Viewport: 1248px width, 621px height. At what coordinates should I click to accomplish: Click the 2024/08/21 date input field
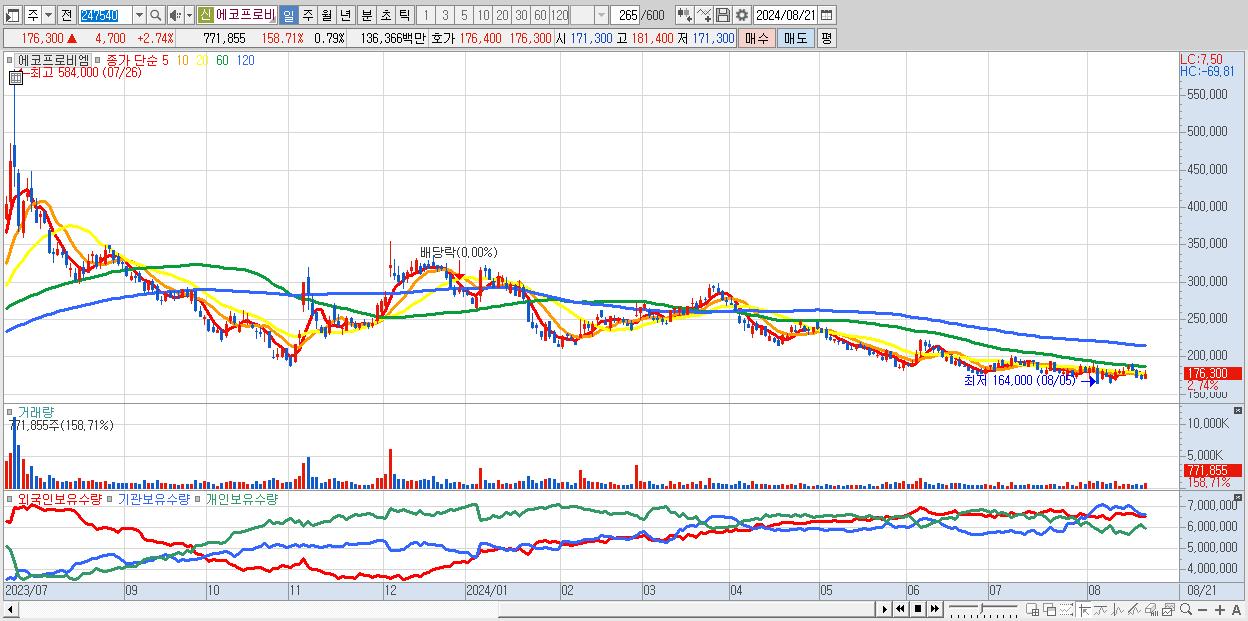click(x=785, y=15)
